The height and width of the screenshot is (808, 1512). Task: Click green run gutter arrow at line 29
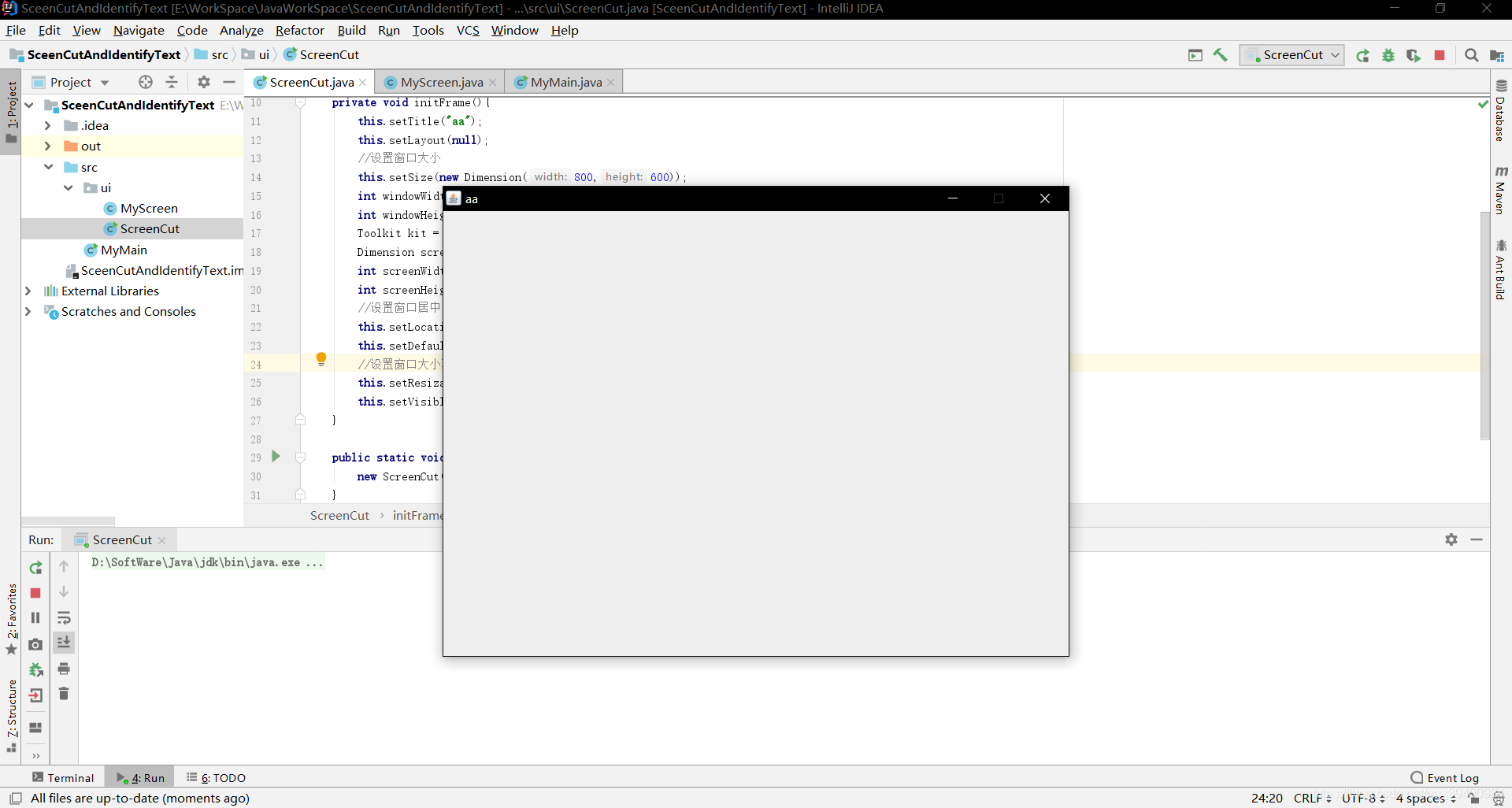(x=276, y=456)
